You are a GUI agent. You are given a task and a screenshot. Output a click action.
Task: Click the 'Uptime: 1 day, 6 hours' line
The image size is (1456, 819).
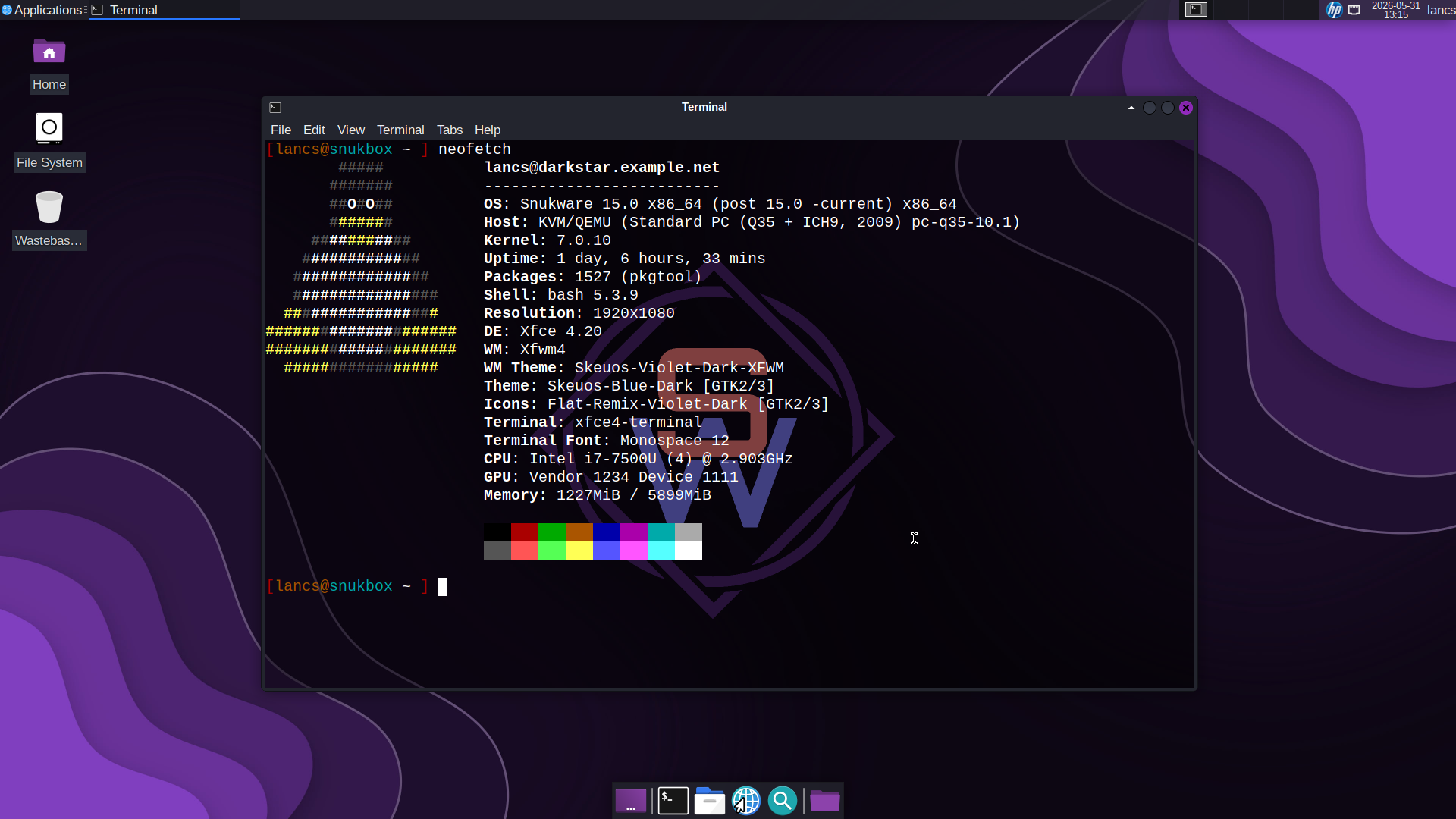[625, 259]
